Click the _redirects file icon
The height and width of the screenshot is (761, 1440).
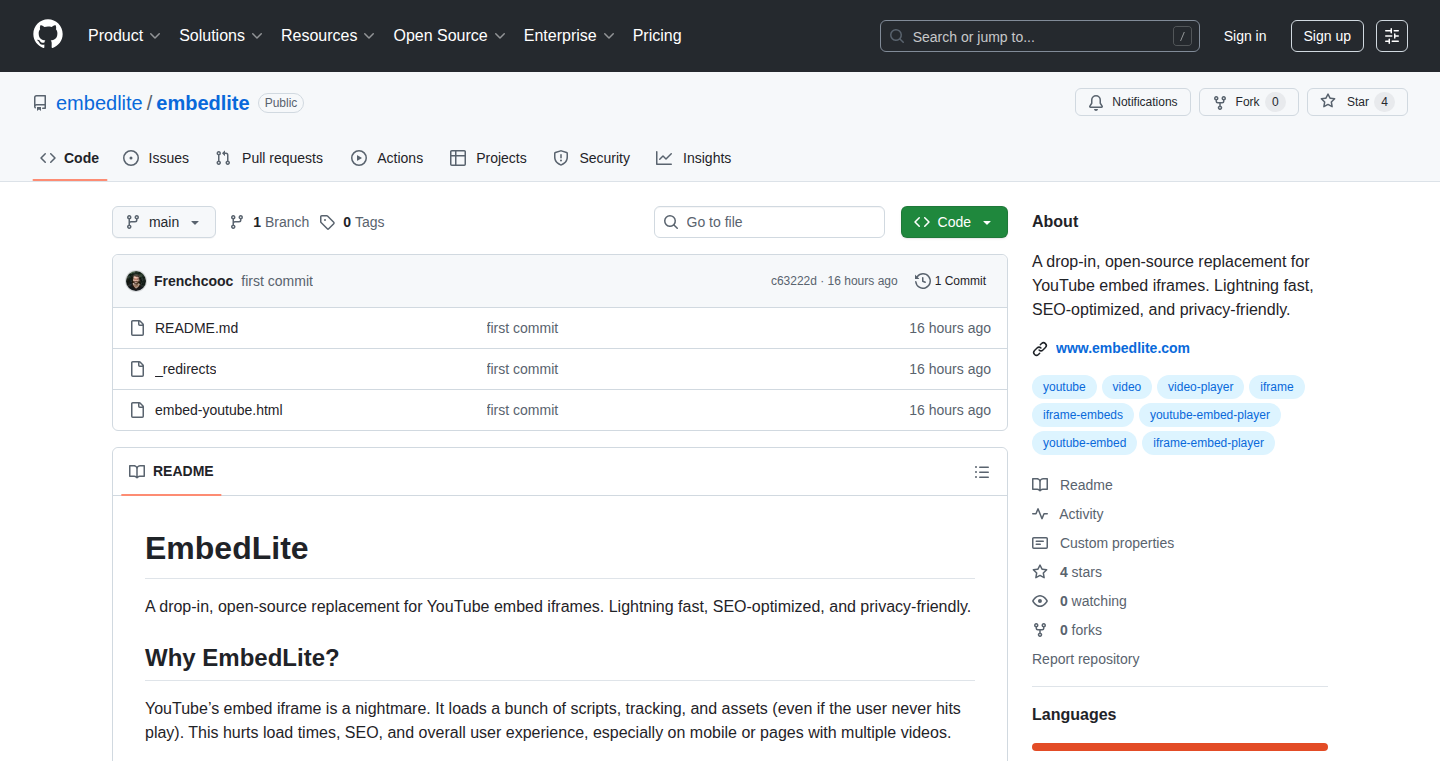(x=137, y=369)
